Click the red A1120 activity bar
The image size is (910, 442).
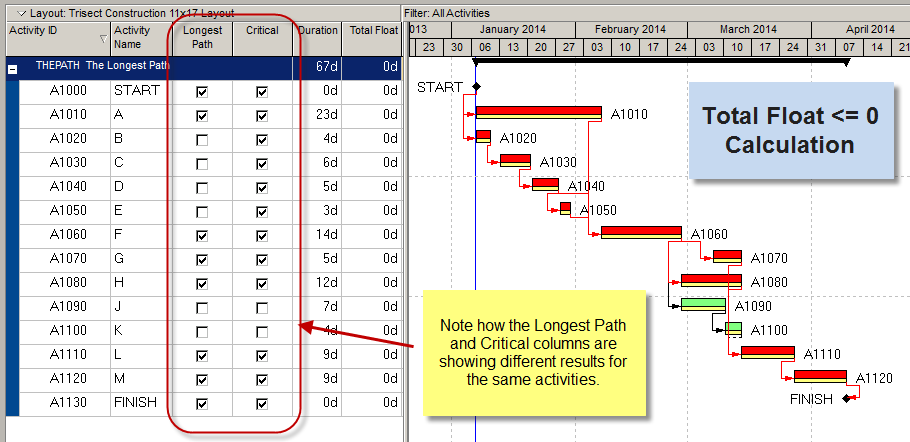pos(820,376)
